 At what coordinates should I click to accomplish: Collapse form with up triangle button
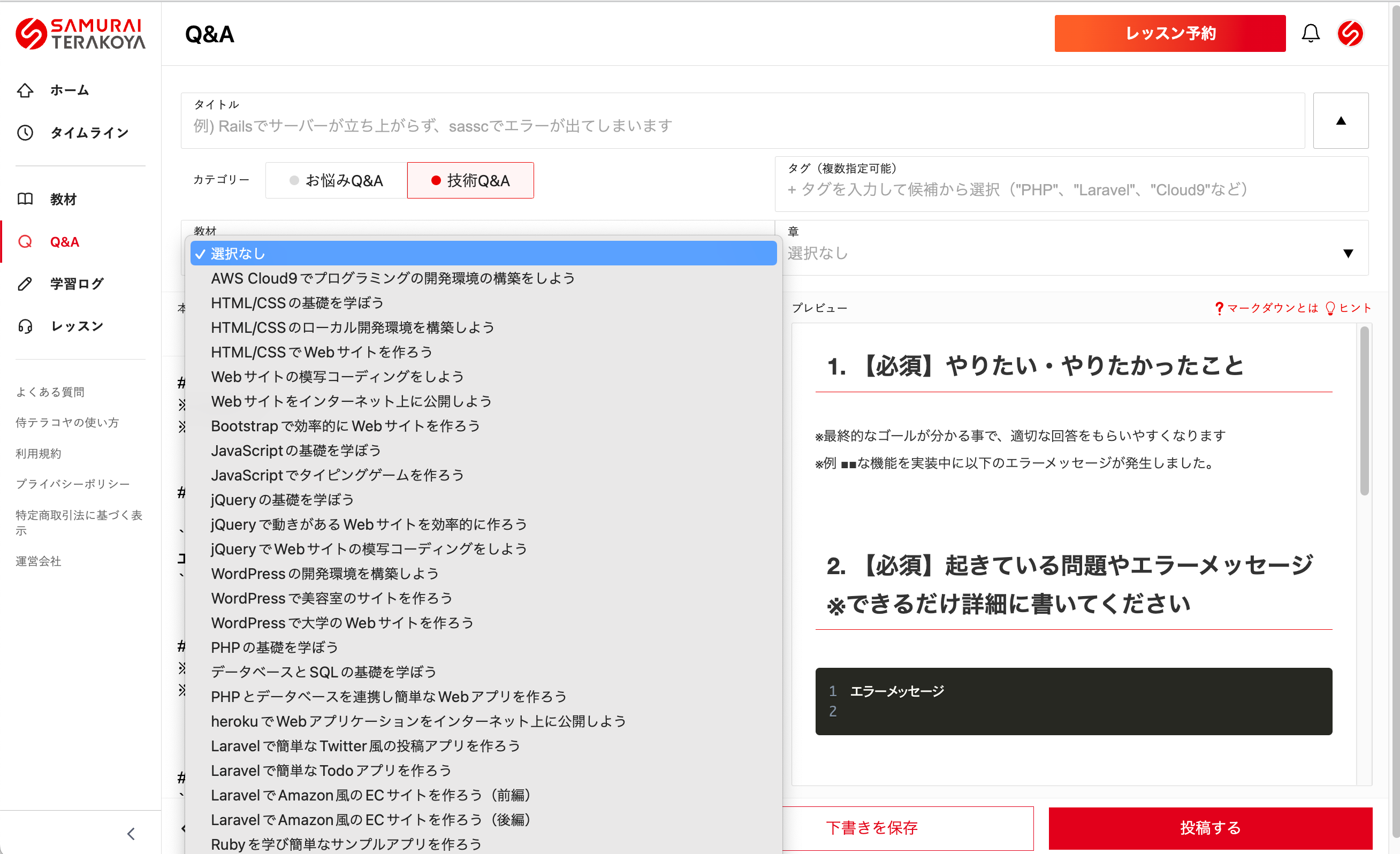(x=1341, y=120)
